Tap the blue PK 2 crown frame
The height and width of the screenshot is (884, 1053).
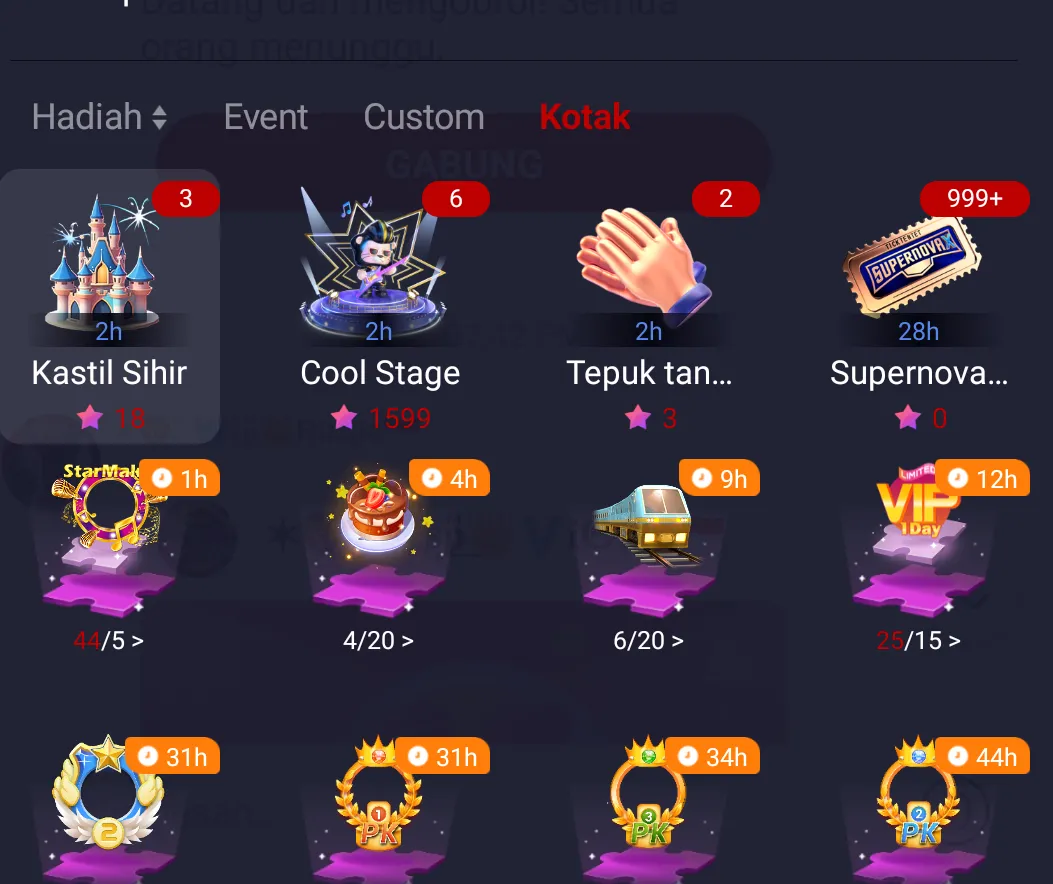click(919, 791)
